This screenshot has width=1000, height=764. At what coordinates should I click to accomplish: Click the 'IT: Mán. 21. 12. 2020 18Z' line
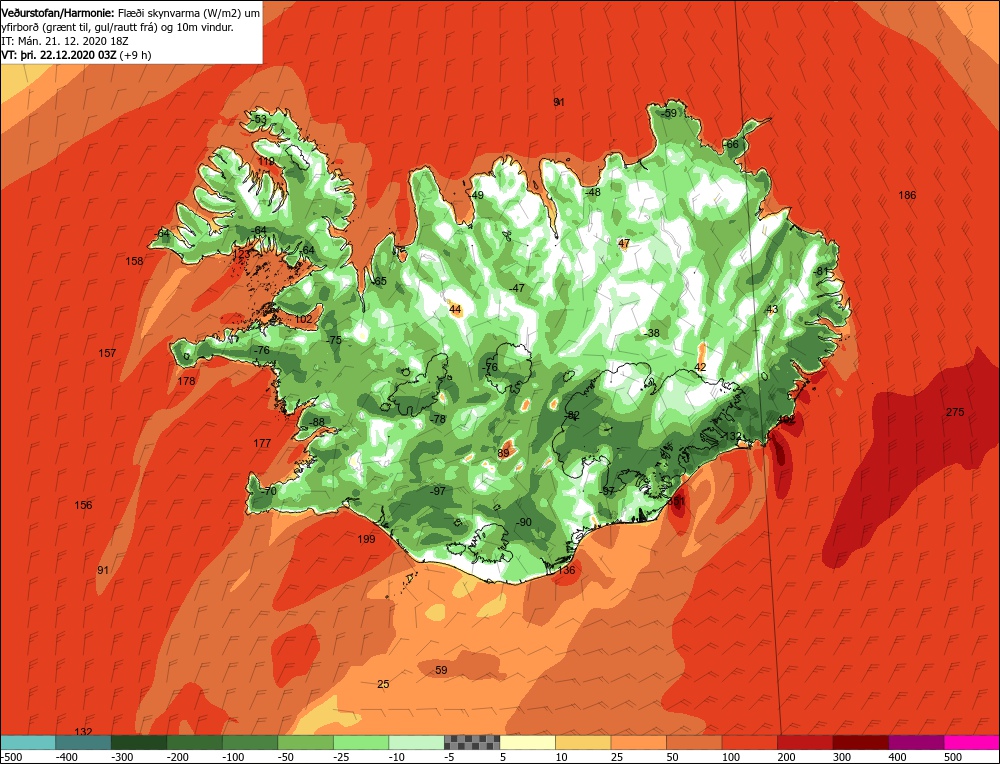65,41
